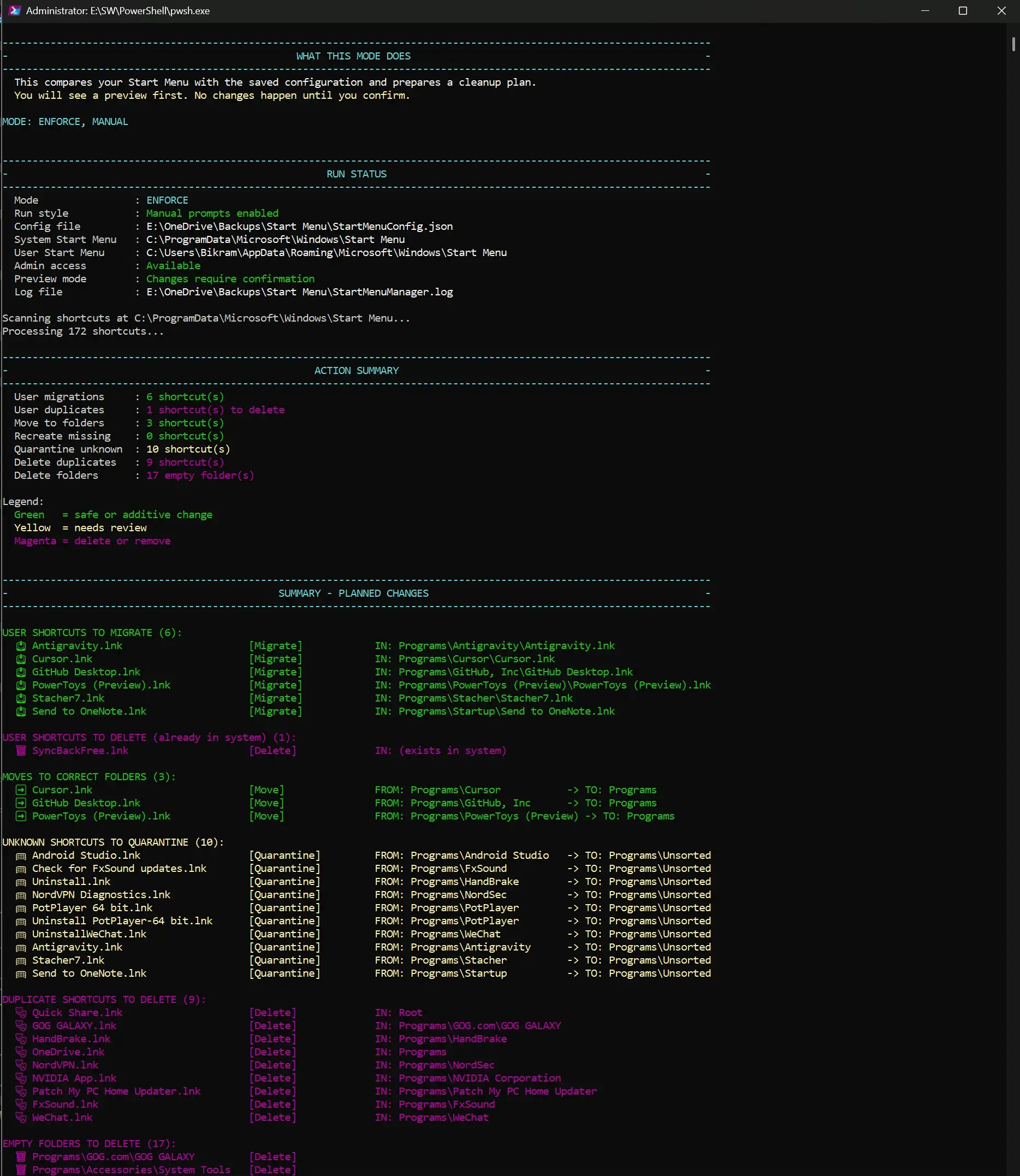Click the quarantine icon beside Android Studio.lnk
The width and height of the screenshot is (1020, 1176).
click(x=21, y=856)
